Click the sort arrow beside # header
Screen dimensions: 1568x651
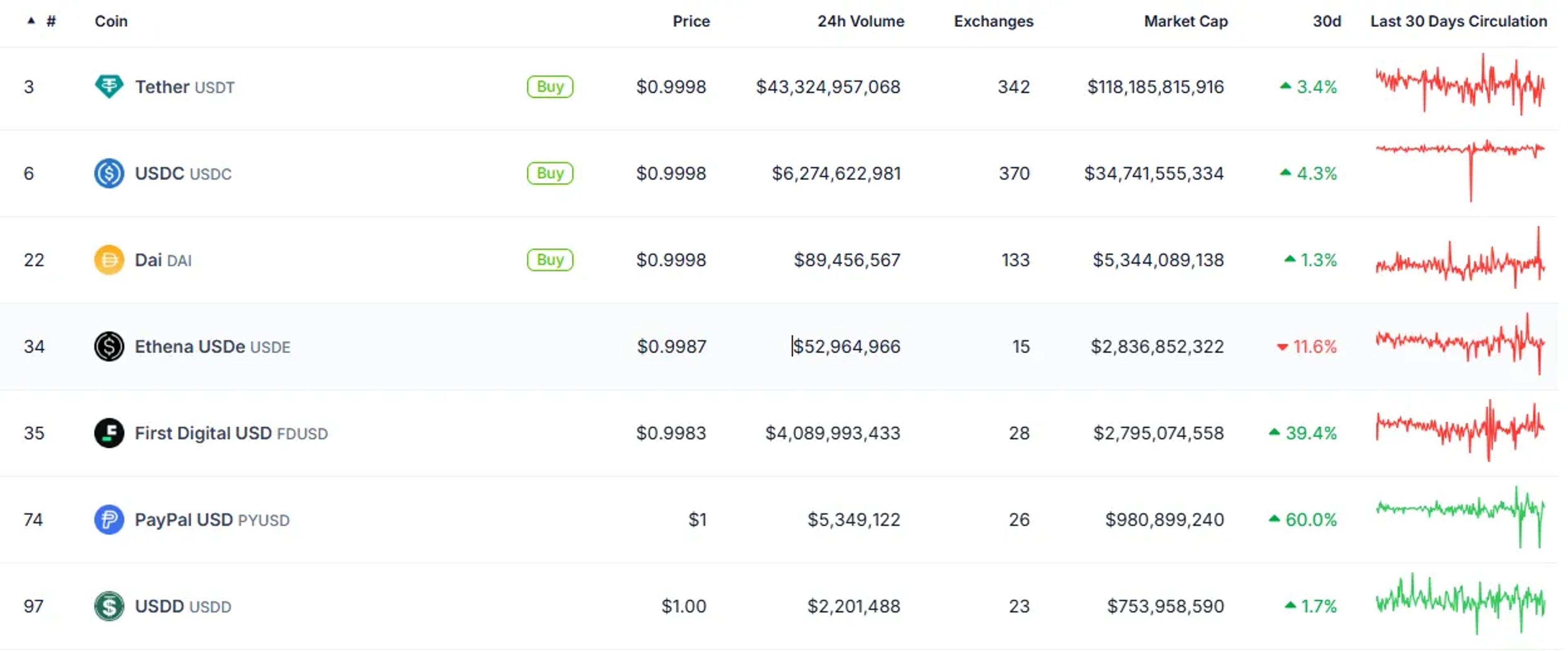click(31, 21)
